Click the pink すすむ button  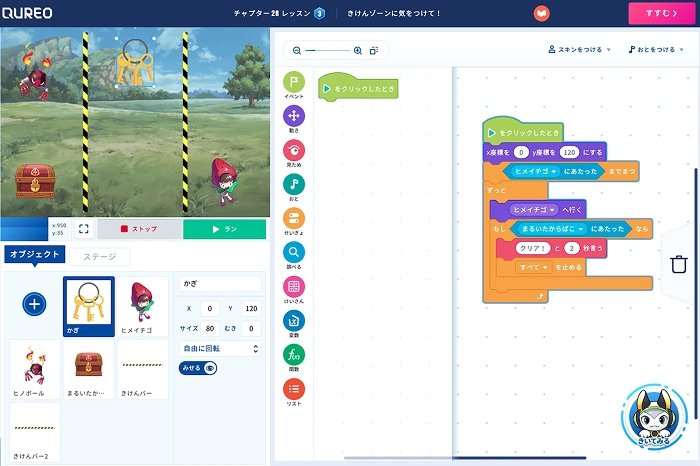click(x=662, y=13)
